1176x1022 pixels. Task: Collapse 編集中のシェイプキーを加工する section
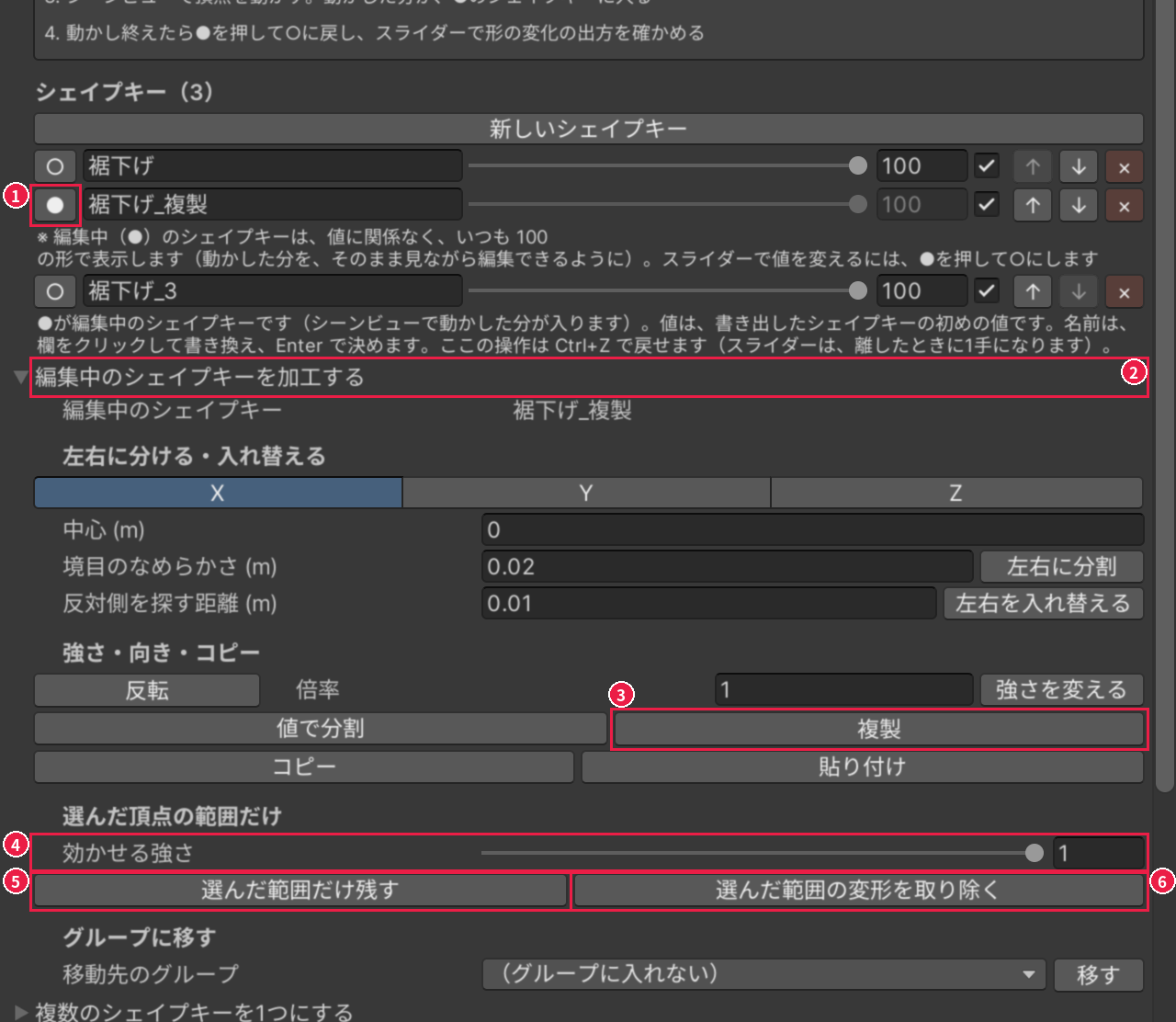coord(22,378)
